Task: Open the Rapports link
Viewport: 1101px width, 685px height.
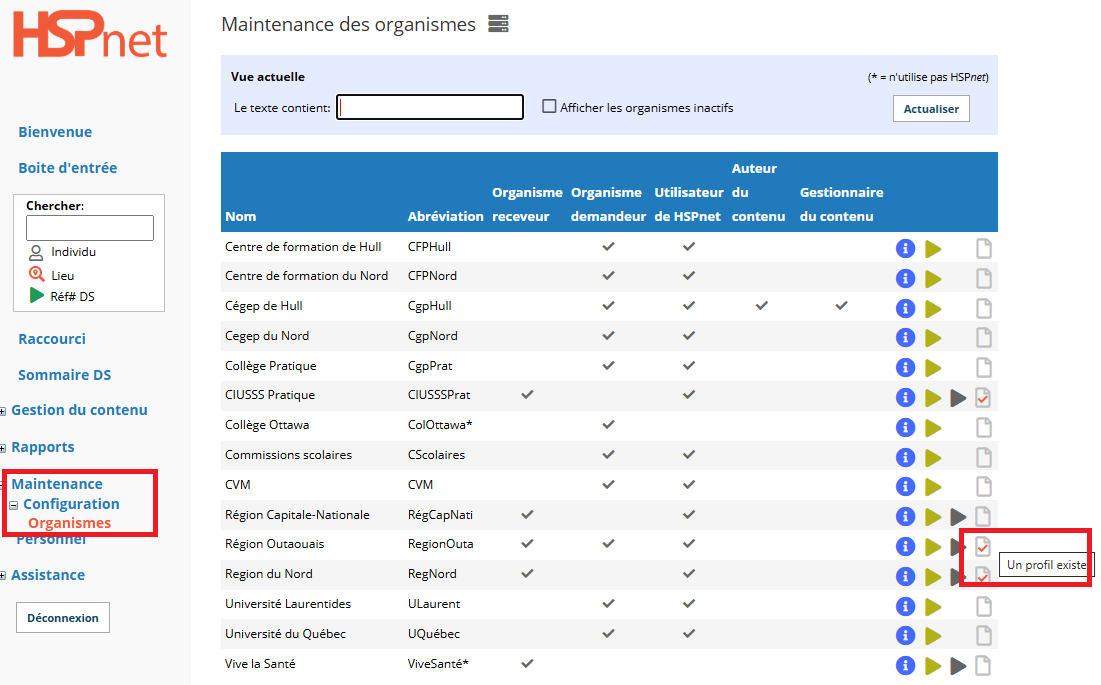Action: [x=43, y=447]
